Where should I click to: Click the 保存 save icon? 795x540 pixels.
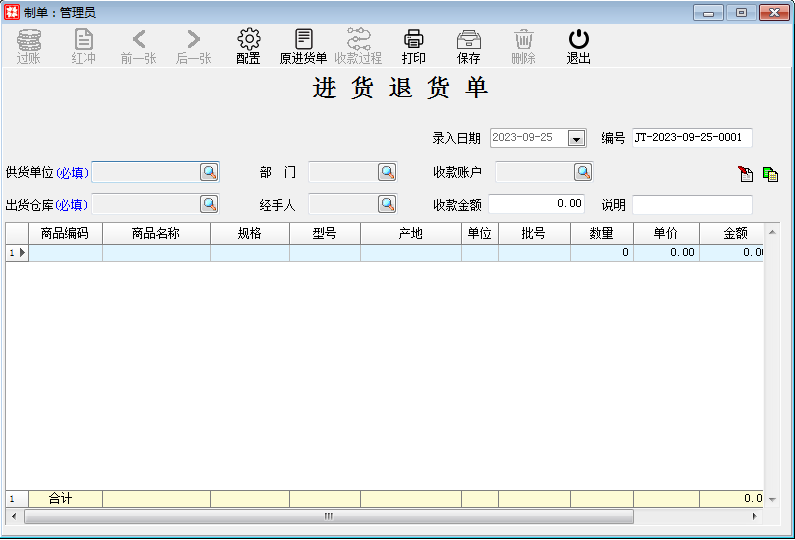click(x=468, y=40)
